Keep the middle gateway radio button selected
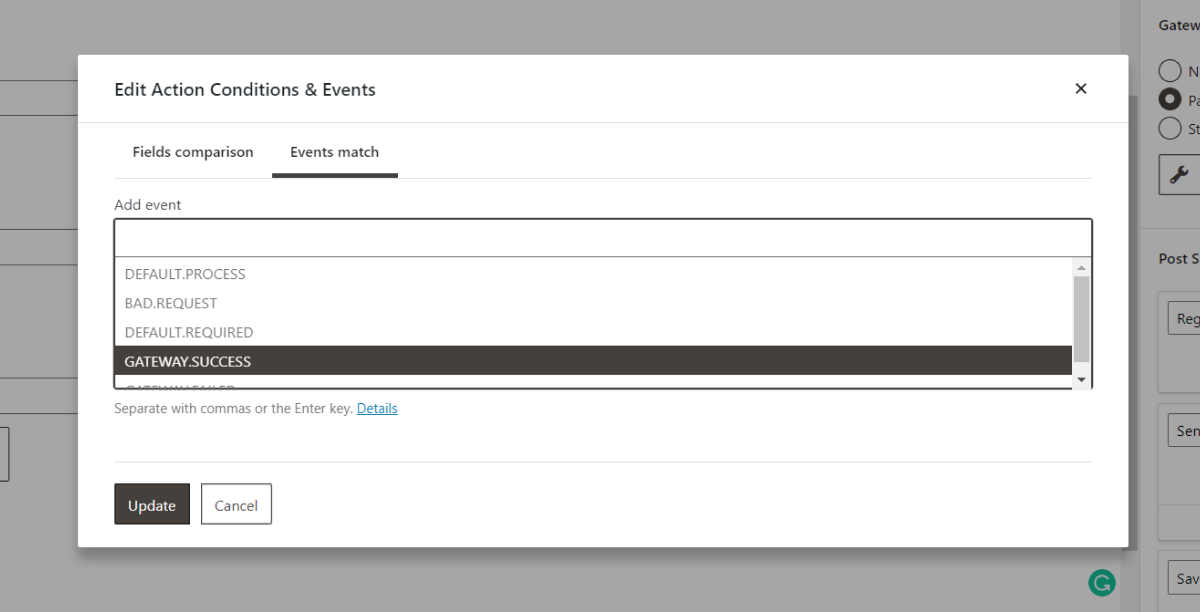The width and height of the screenshot is (1200, 612). coord(1169,99)
